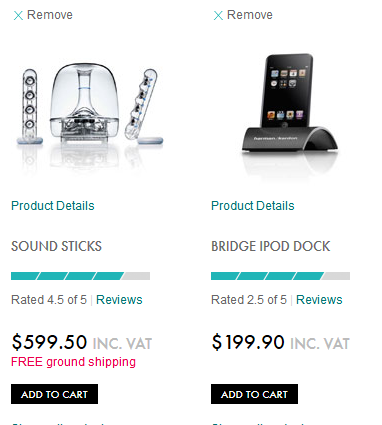Click the Rated 4.5 of 5 text
382x425 pixels.
point(49,300)
